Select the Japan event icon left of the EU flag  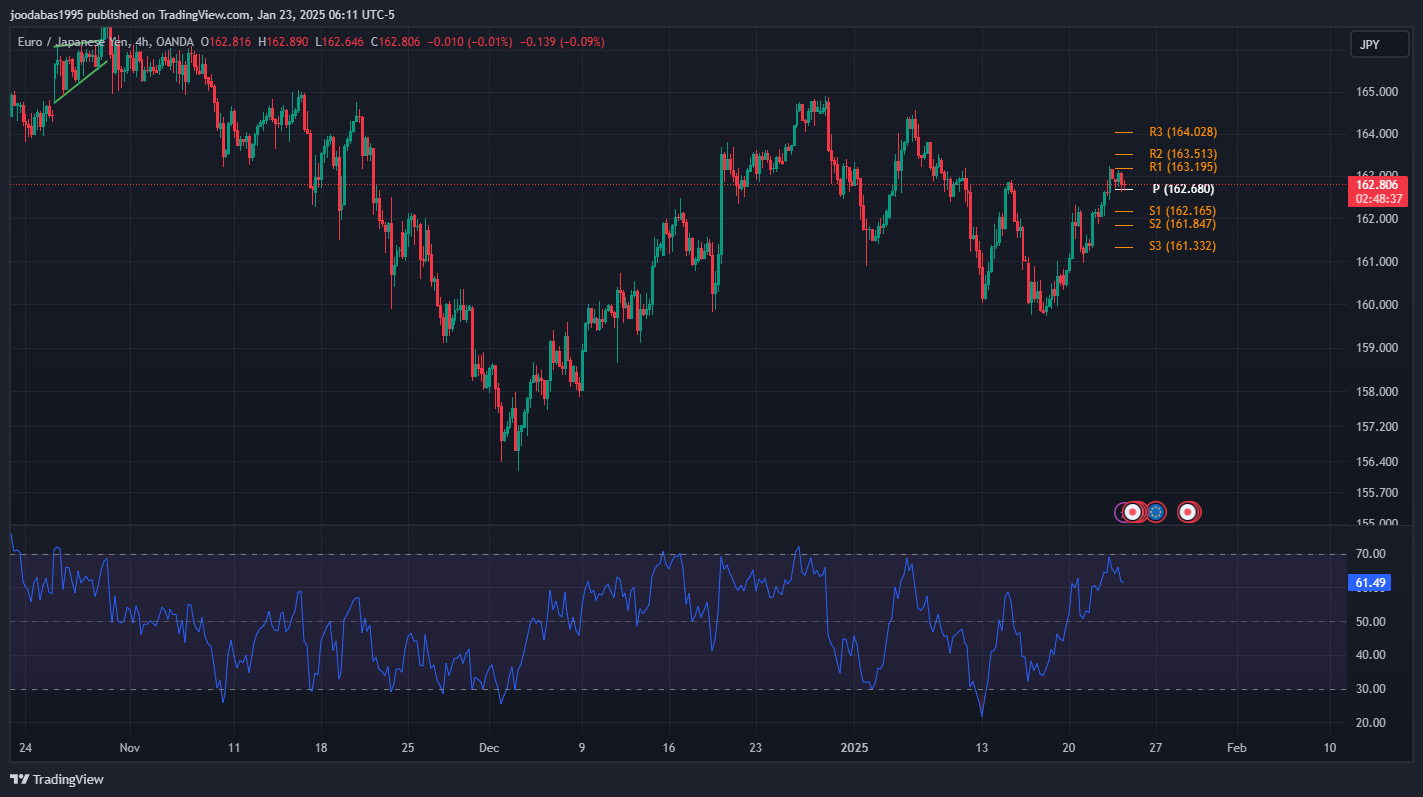coord(1132,512)
